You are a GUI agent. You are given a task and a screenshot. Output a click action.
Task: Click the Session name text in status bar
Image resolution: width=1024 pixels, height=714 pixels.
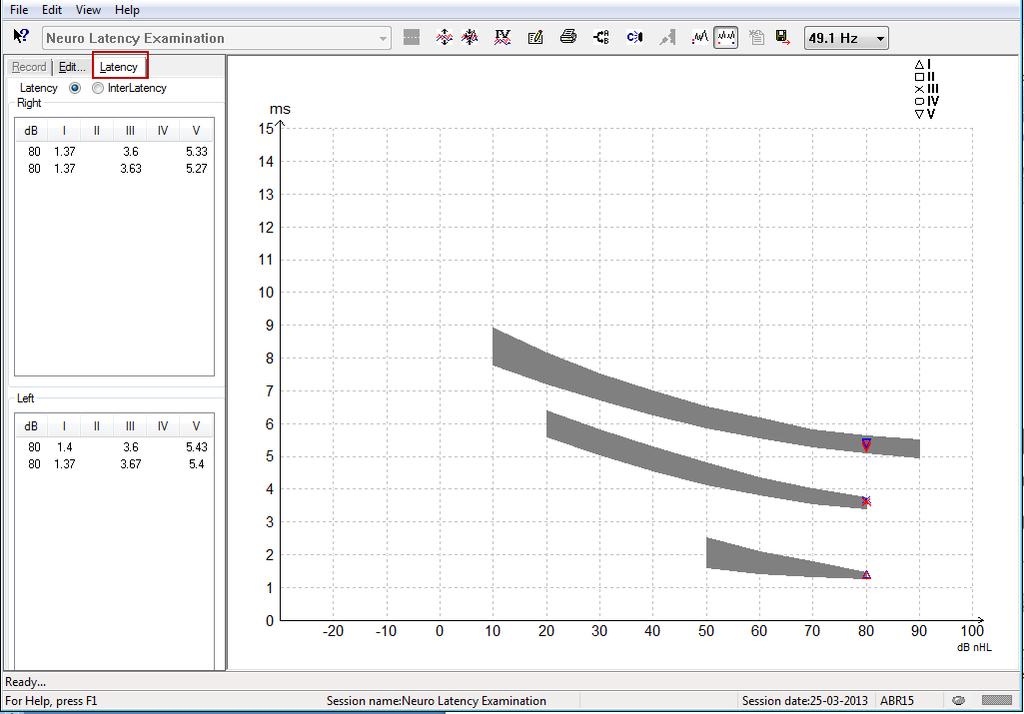[x=436, y=701]
